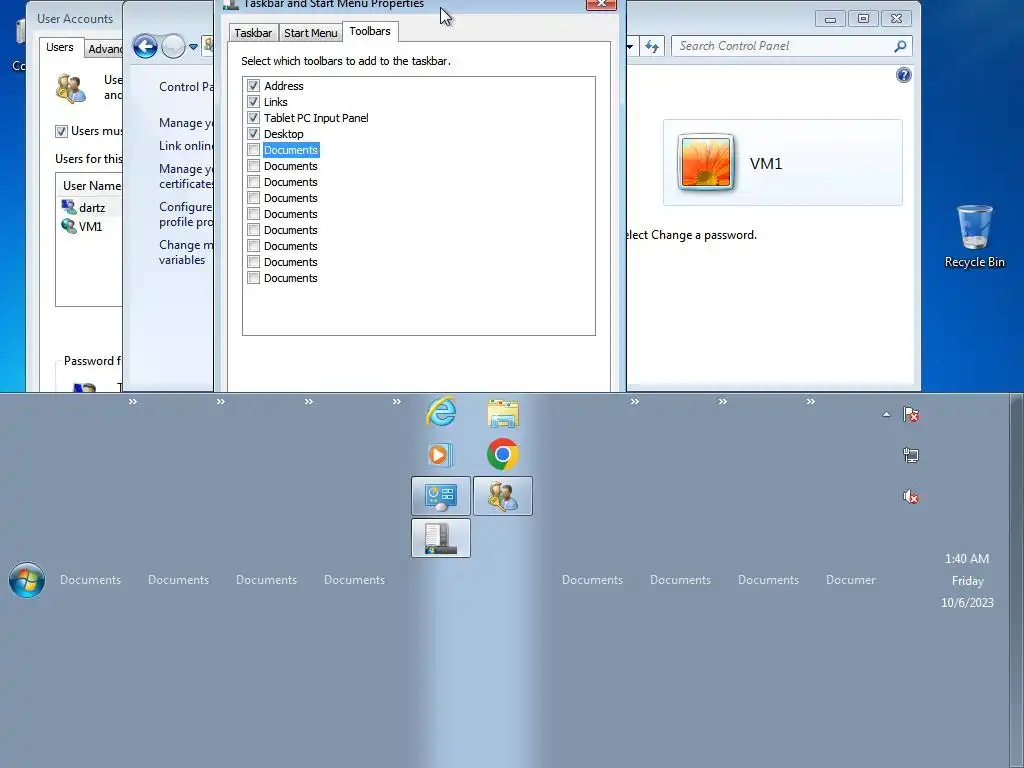Open recent pages dropdown arrow in Control Panel

click(193, 47)
